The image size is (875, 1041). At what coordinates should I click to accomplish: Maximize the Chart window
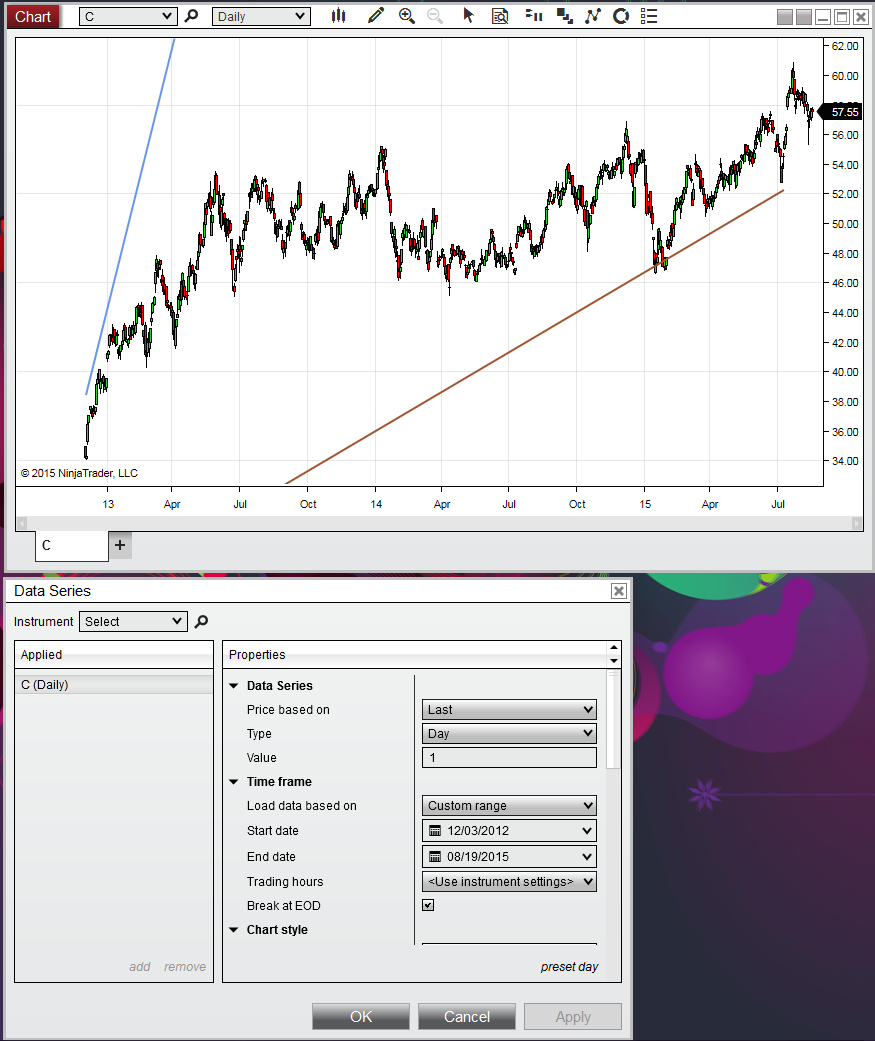841,17
